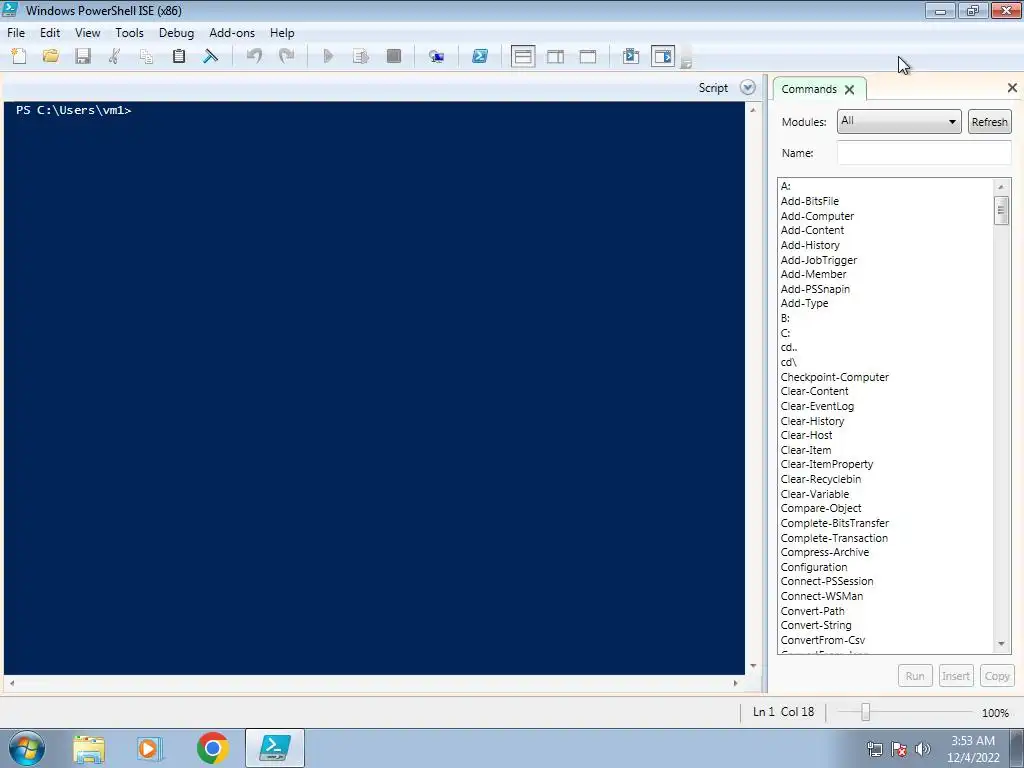This screenshot has height=768, width=1024.
Task: Launch PowerShell.exe toolbar icon
Action: coord(480,56)
